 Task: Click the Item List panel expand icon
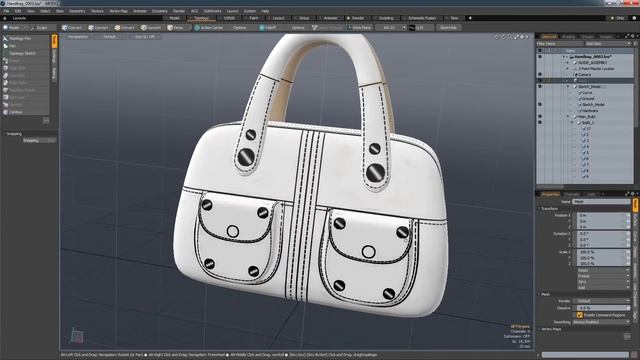point(627,36)
